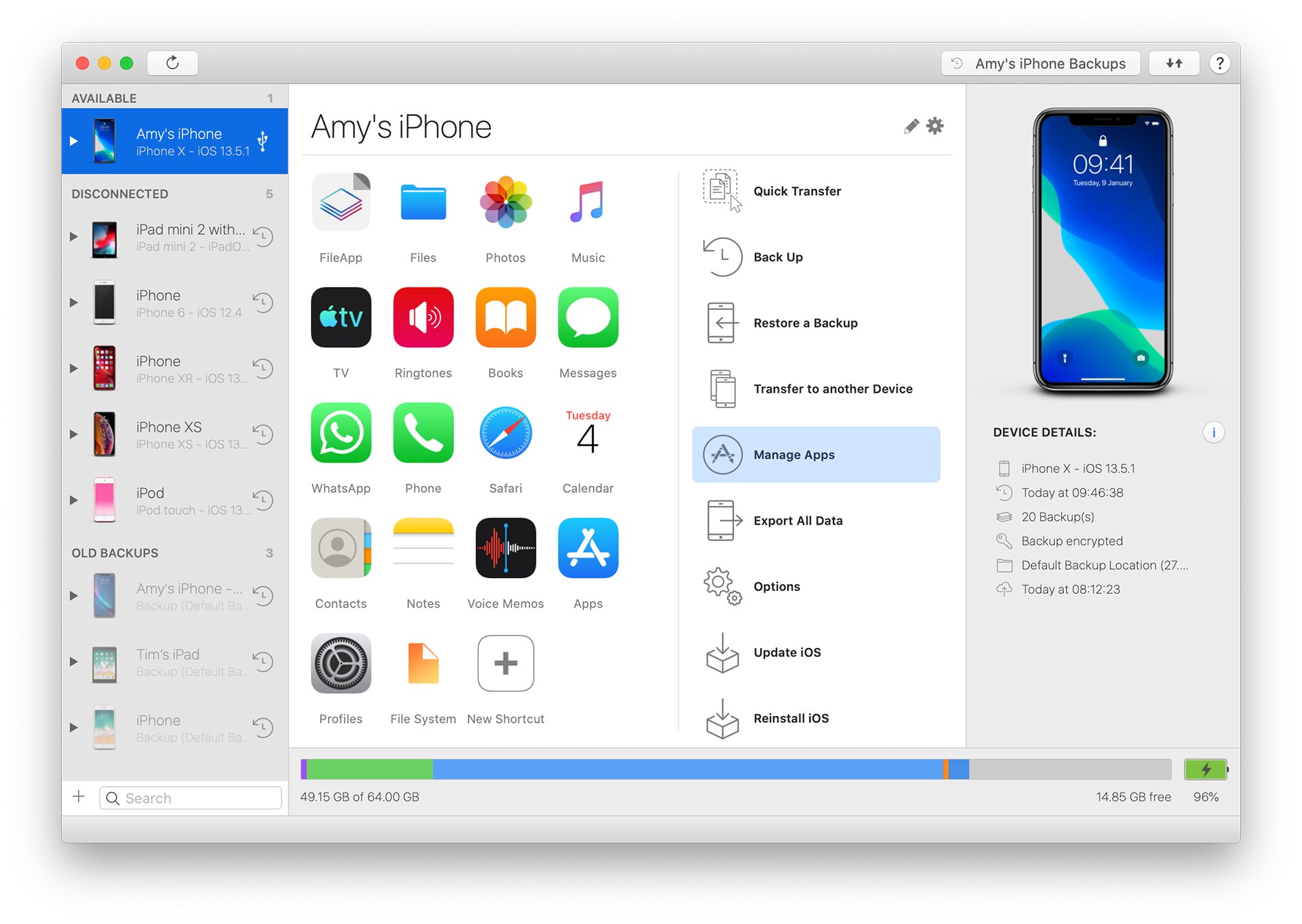Open the transfers arrows button
This screenshot has width=1302, height=924.
coord(1174,63)
